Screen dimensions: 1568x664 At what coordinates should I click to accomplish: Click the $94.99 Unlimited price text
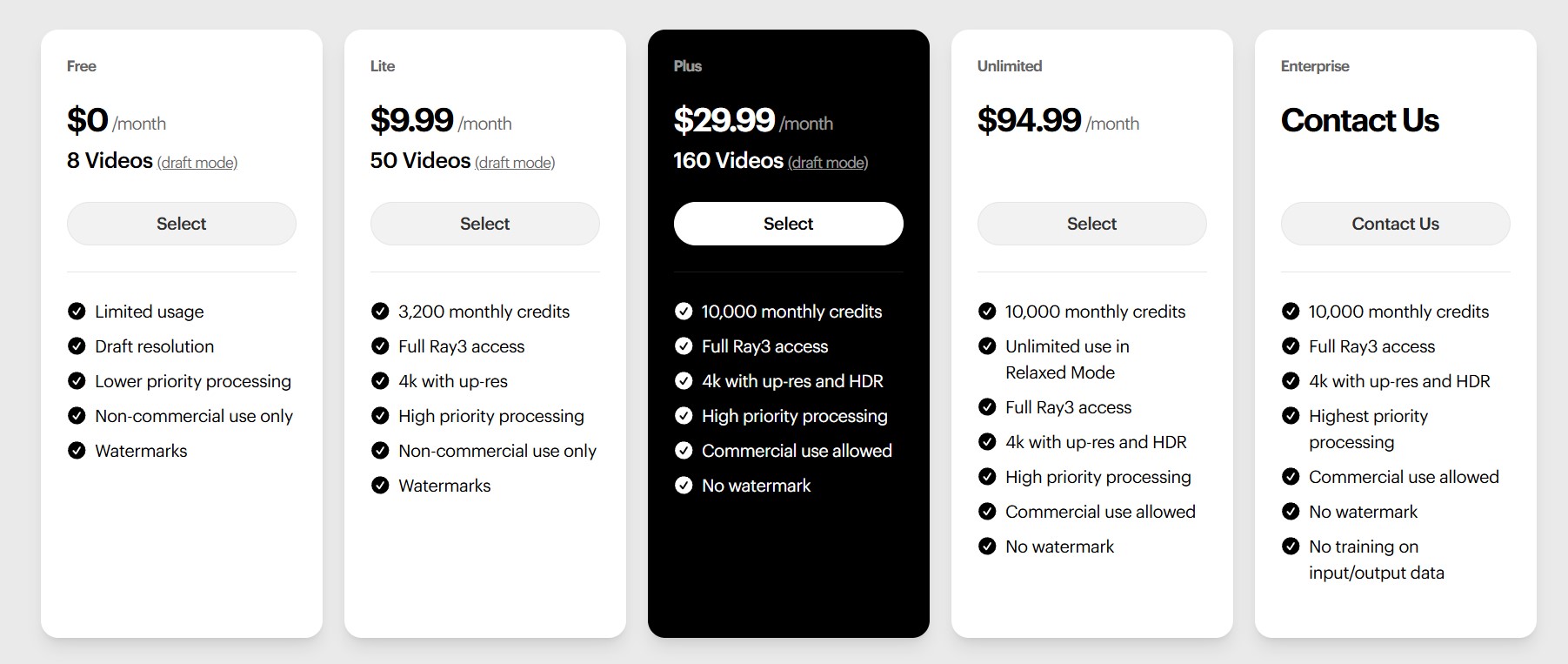pos(1029,120)
